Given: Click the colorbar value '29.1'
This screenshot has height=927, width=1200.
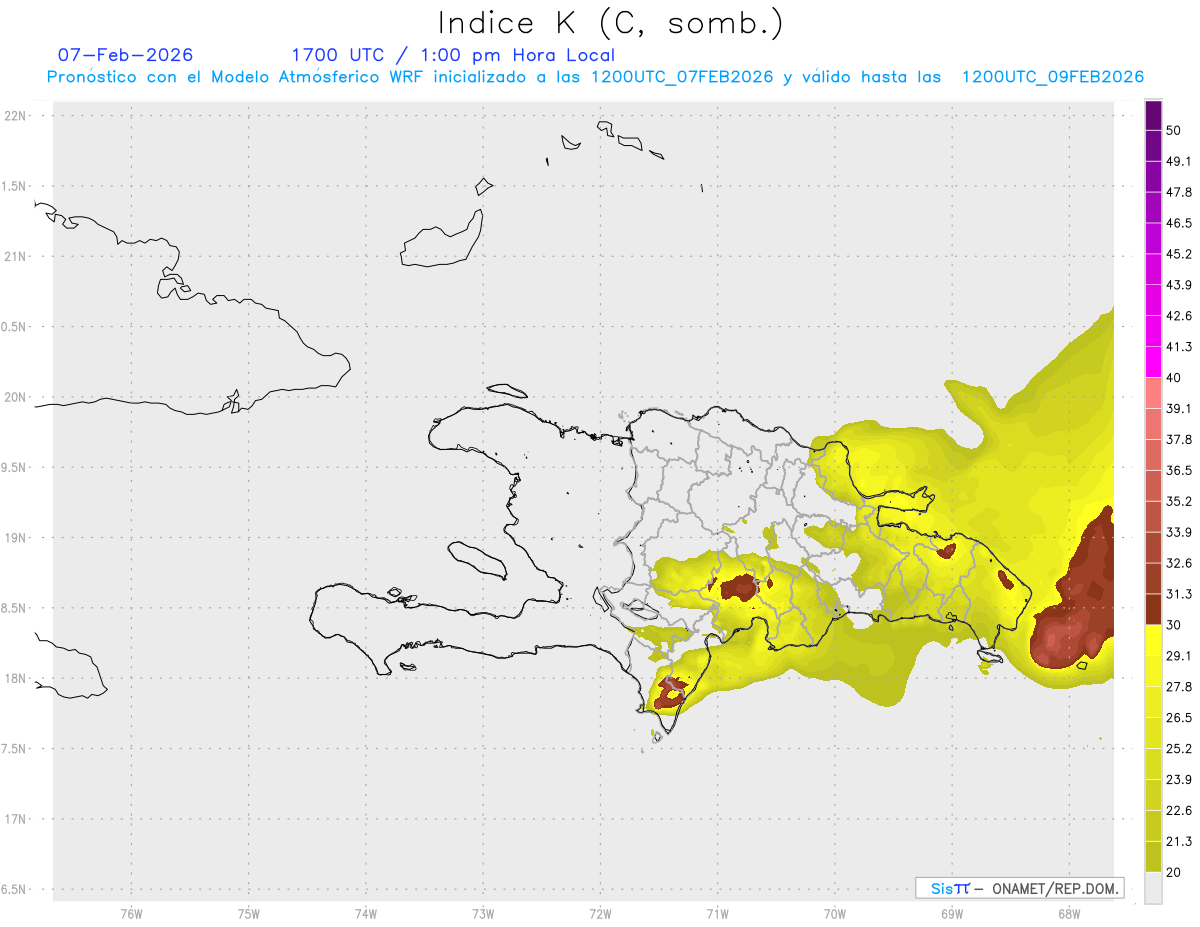Looking at the screenshot, I should 1179,656.
